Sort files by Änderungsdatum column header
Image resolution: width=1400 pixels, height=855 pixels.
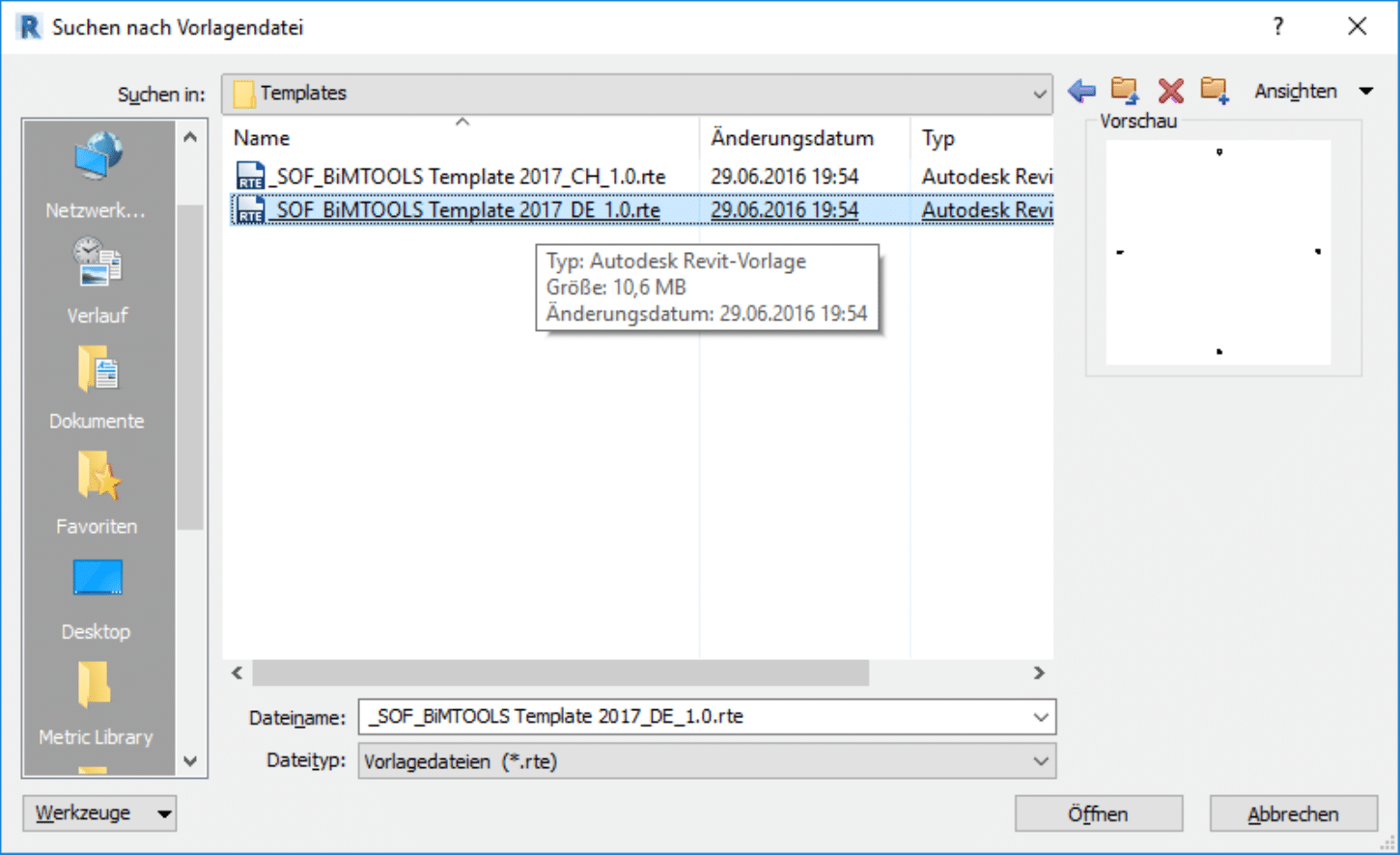coord(792,138)
